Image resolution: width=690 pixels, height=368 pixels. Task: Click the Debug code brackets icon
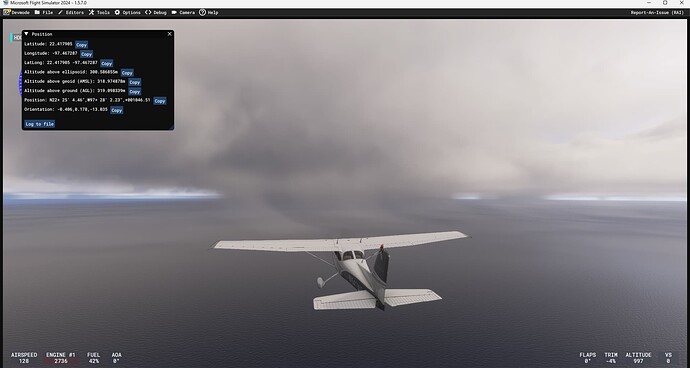[x=148, y=12]
